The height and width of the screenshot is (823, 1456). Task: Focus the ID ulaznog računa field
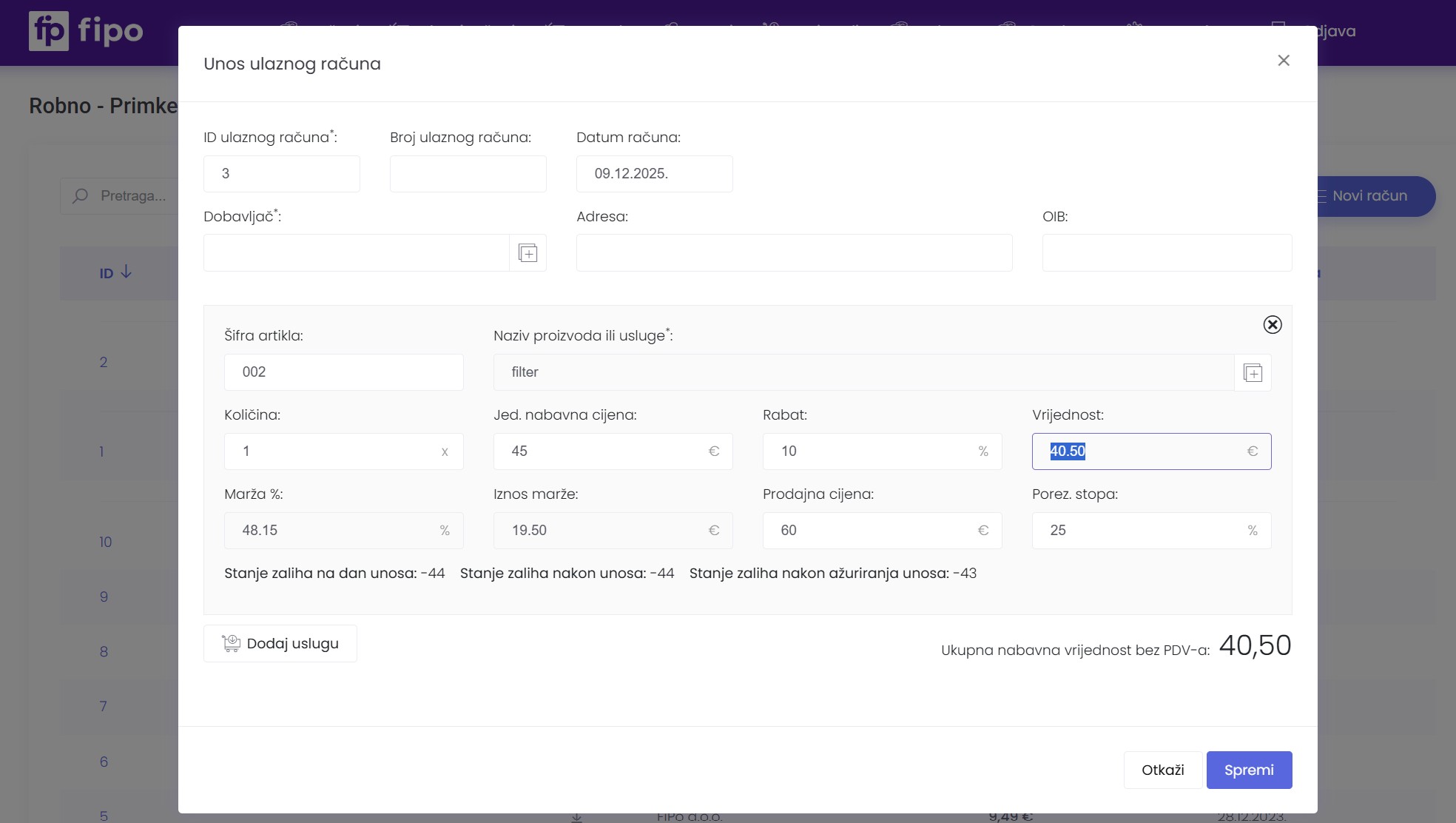point(281,174)
